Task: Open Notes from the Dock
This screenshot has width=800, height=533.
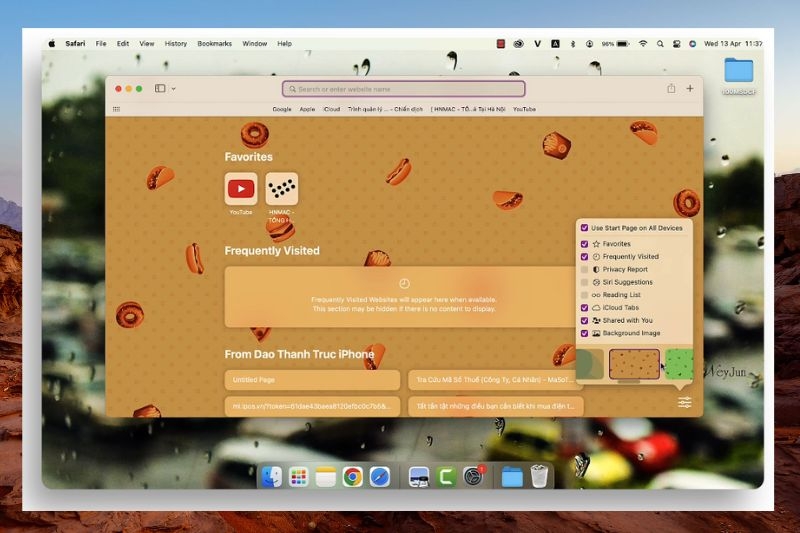Action: [x=326, y=477]
